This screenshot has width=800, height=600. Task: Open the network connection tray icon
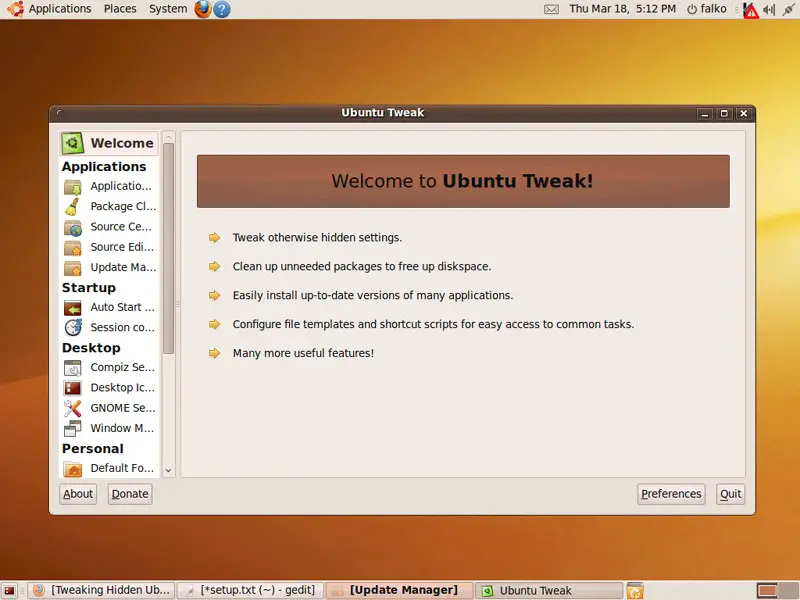point(789,9)
